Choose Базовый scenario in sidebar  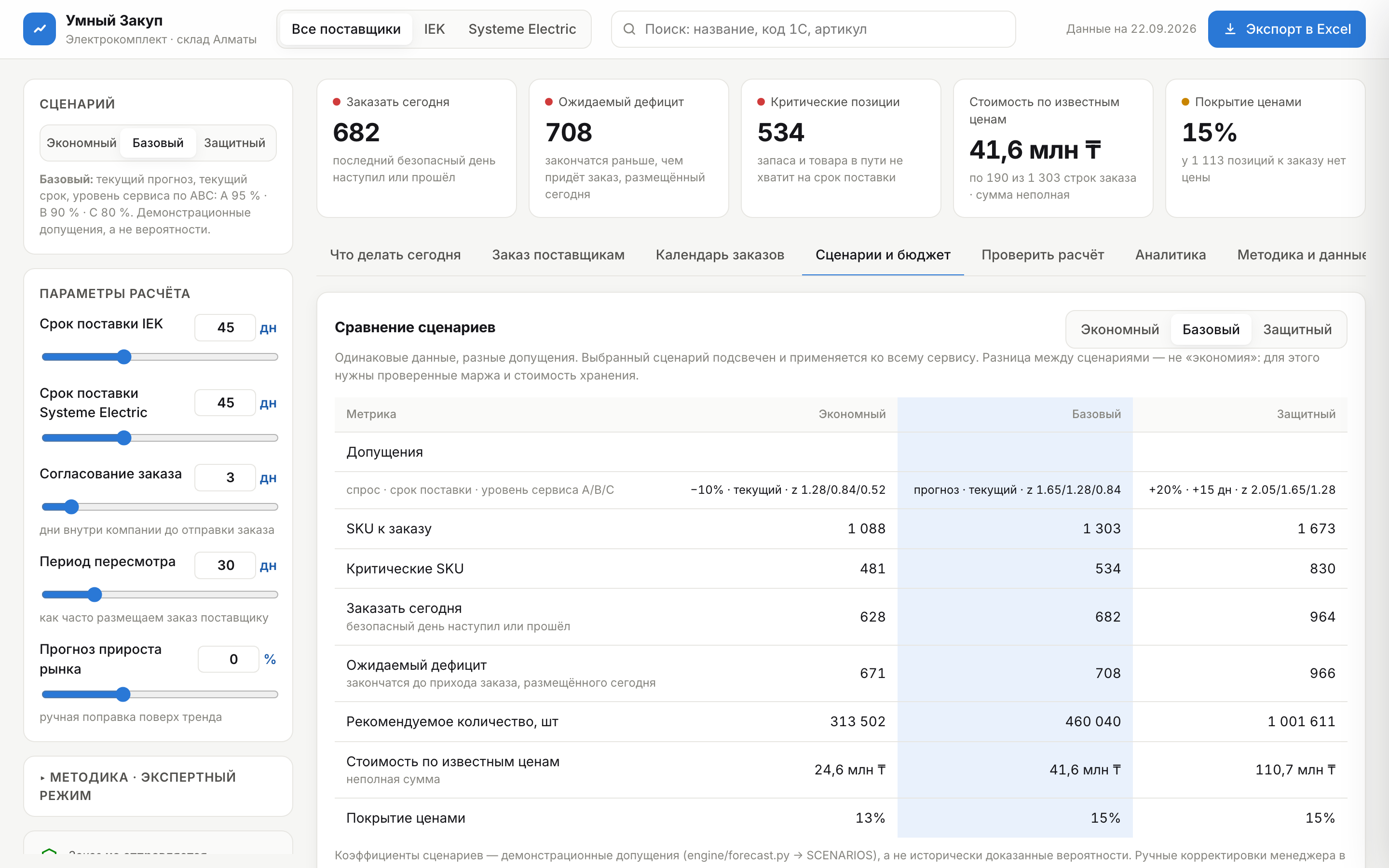click(158, 142)
